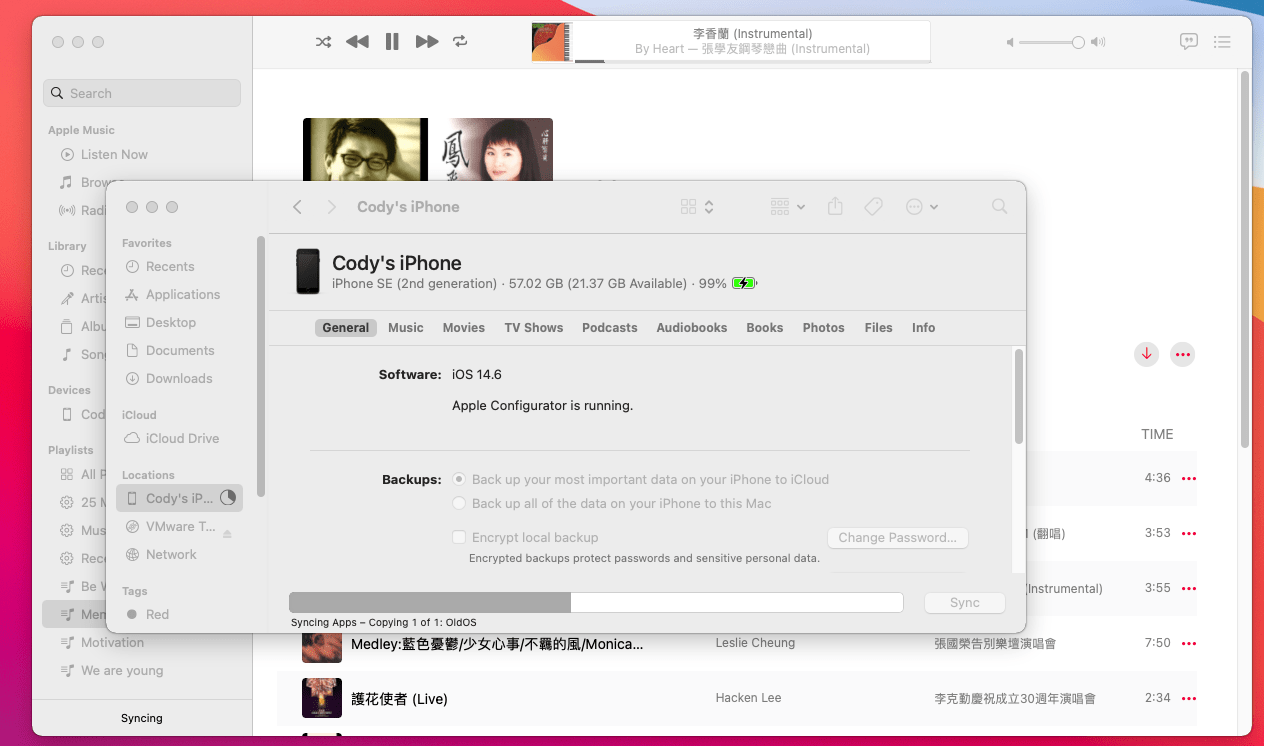Open Network in Finder sidebar
This screenshot has width=1264, height=746.
coord(161,555)
